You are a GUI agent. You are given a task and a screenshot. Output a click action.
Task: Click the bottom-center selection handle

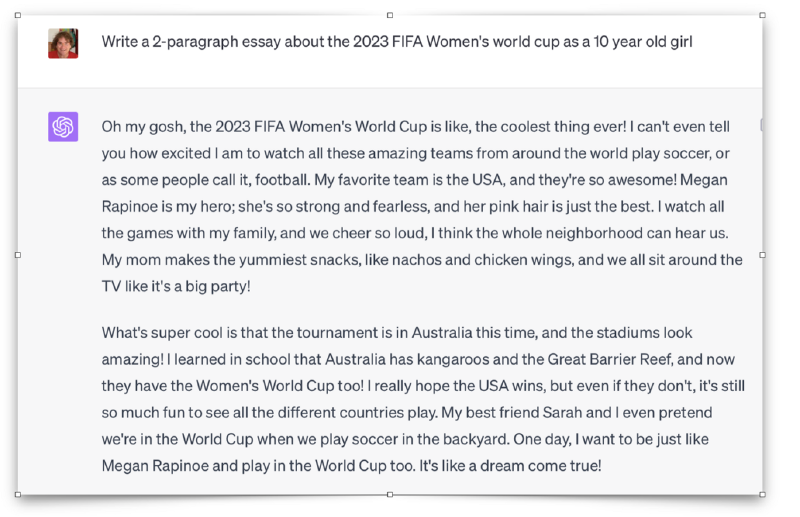point(390,494)
